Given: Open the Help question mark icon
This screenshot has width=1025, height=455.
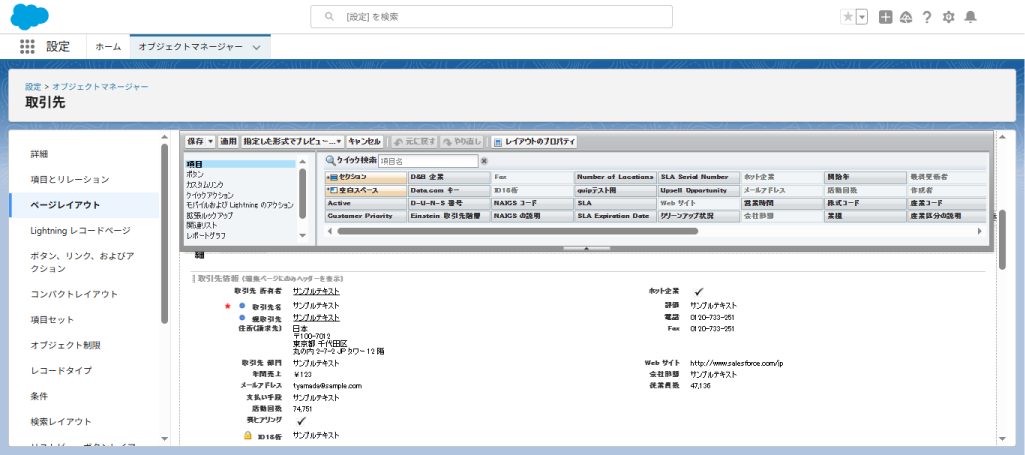Looking at the screenshot, I should click(927, 18).
